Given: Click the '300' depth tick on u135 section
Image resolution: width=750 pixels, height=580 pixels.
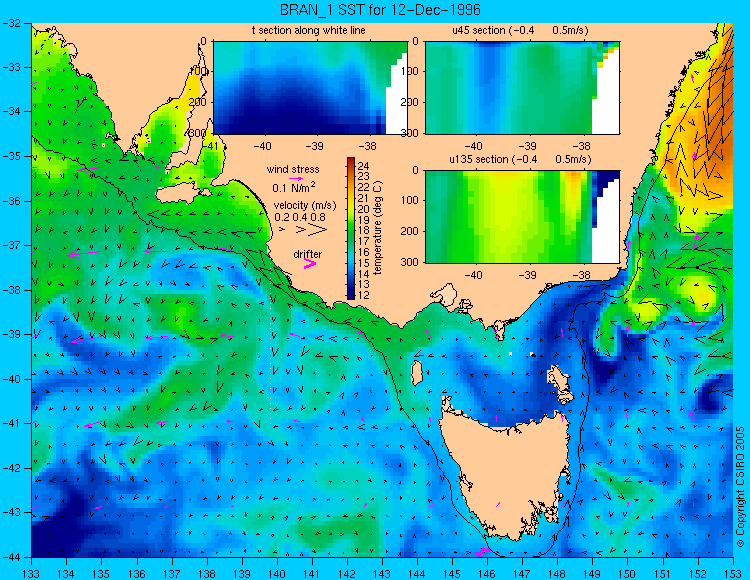Looking at the screenshot, I should pyautogui.click(x=411, y=262).
